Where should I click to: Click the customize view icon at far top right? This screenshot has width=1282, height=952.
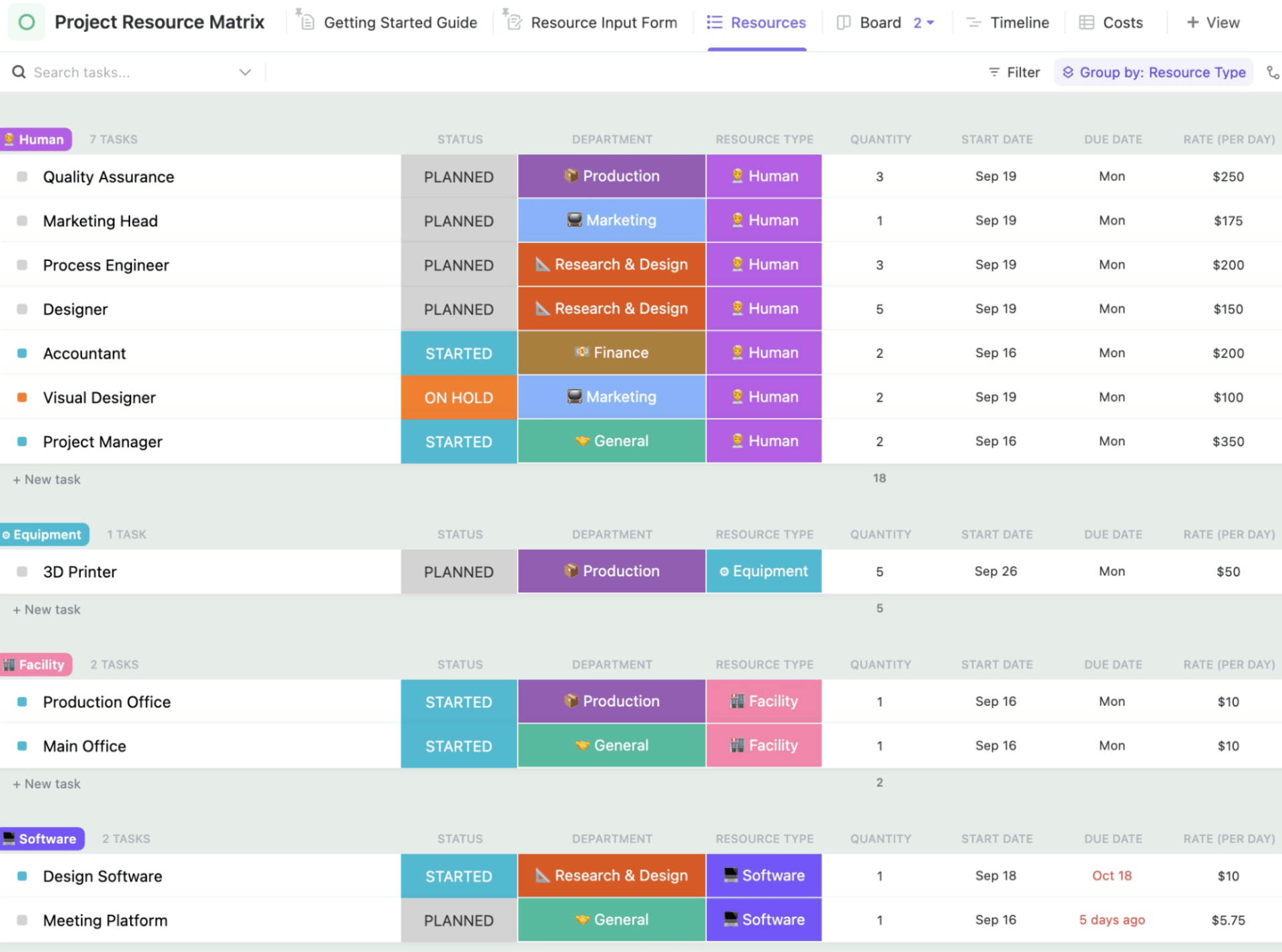(x=1274, y=71)
